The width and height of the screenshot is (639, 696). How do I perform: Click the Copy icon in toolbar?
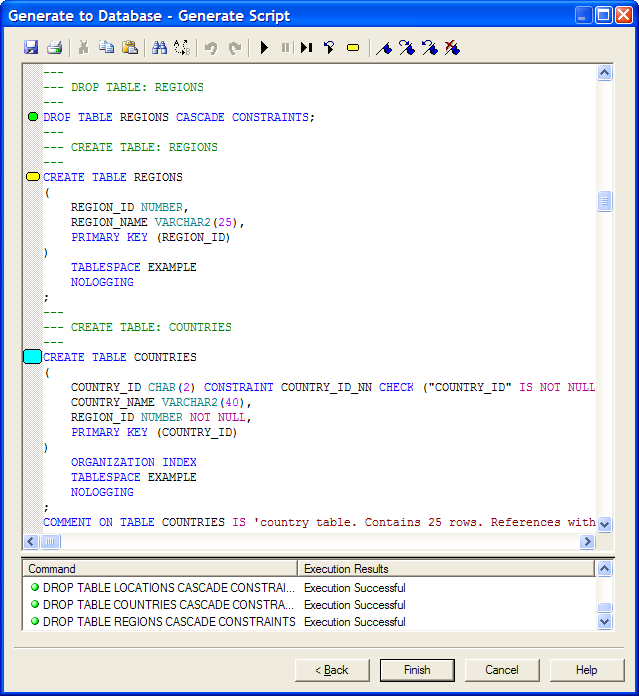point(107,47)
